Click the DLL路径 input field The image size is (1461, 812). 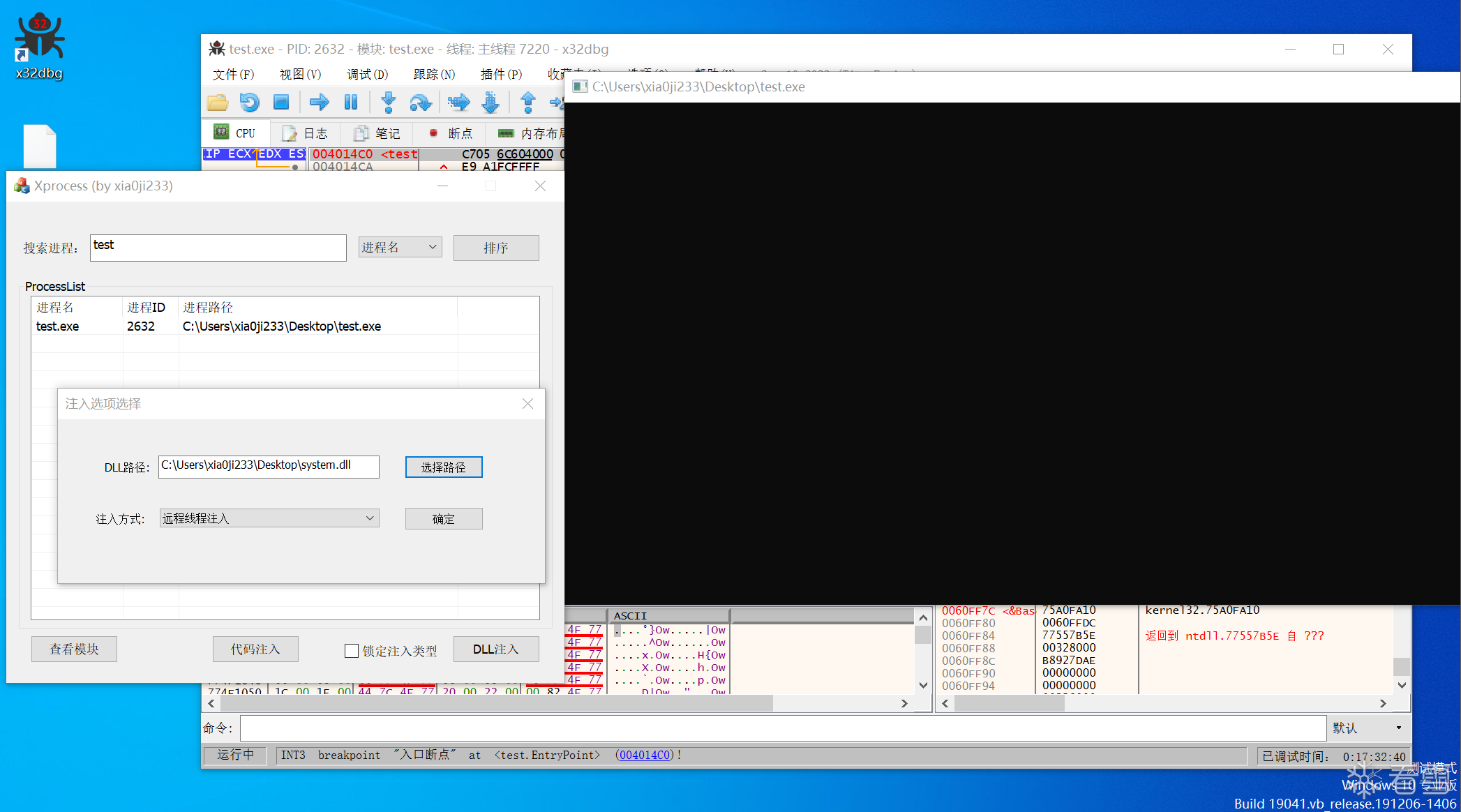pos(269,466)
